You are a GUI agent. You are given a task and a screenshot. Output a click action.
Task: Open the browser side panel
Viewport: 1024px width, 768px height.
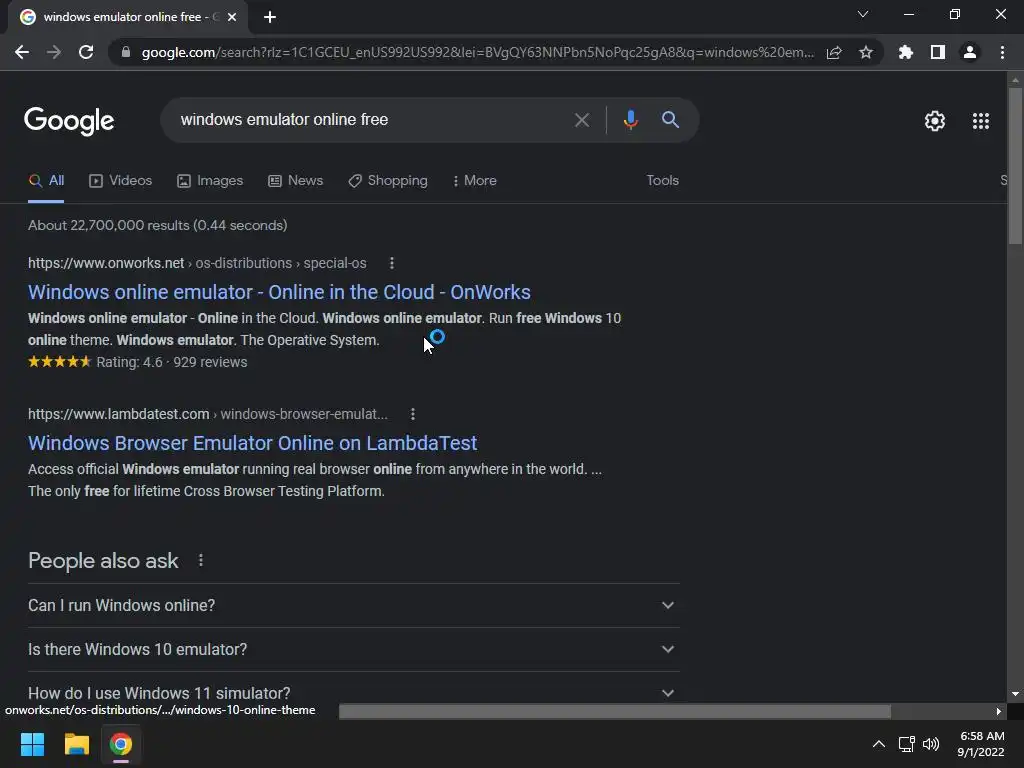click(938, 52)
